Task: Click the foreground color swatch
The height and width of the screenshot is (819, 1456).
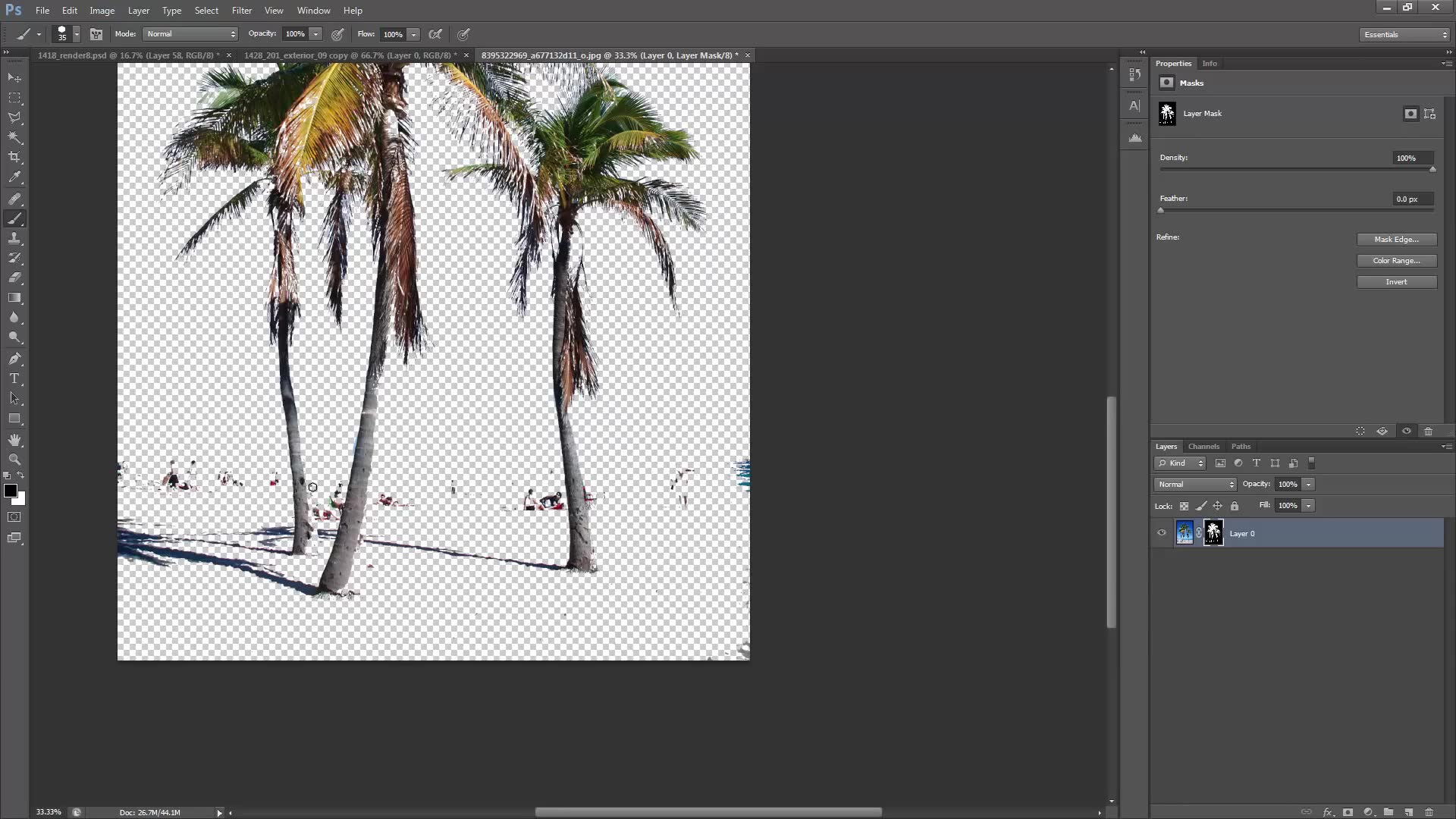Action: [11, 491]
